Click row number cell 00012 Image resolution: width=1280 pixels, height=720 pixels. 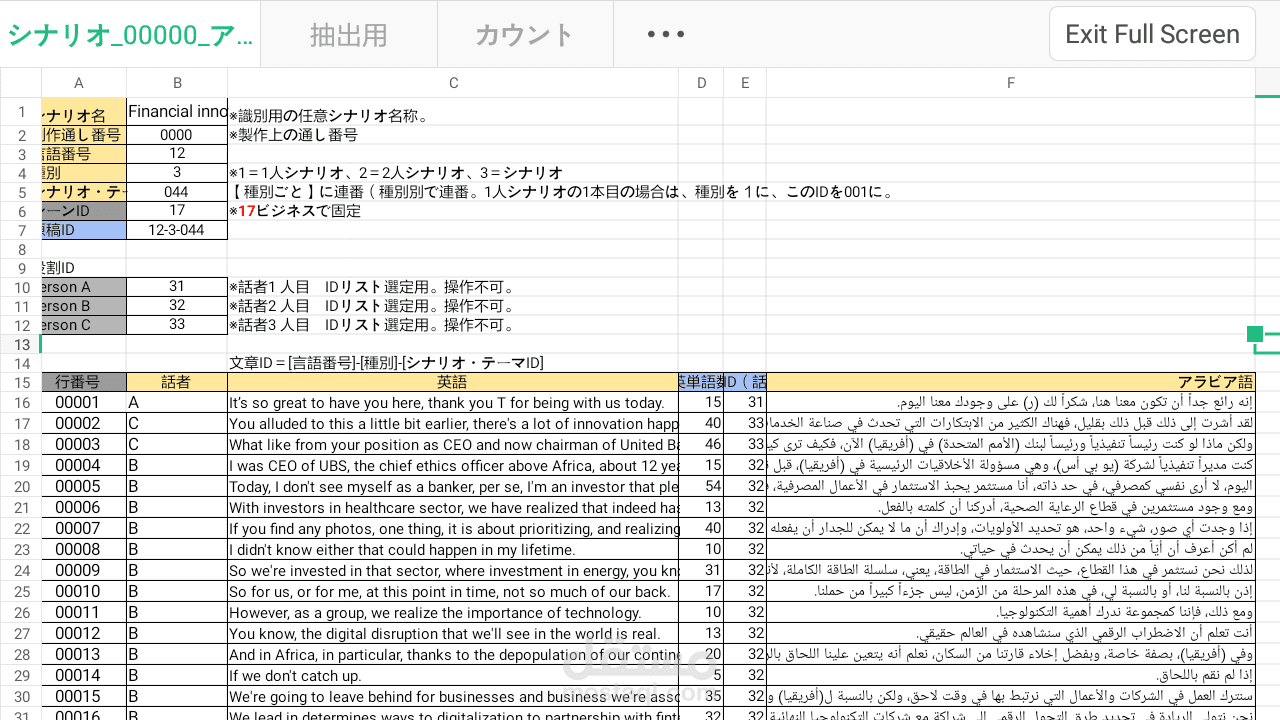[x=84, y=634]
